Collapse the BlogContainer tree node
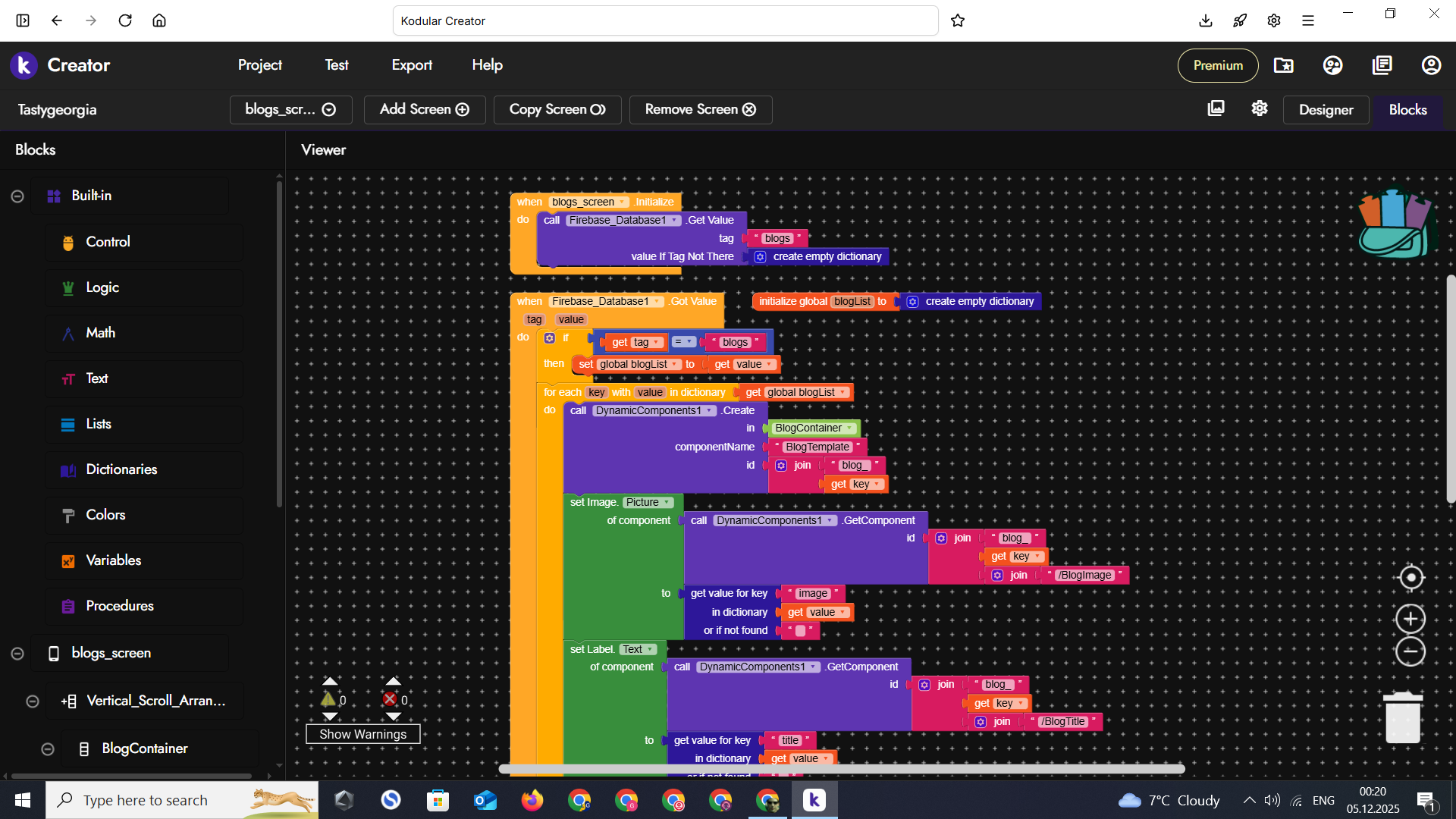 tap(48, 749)
